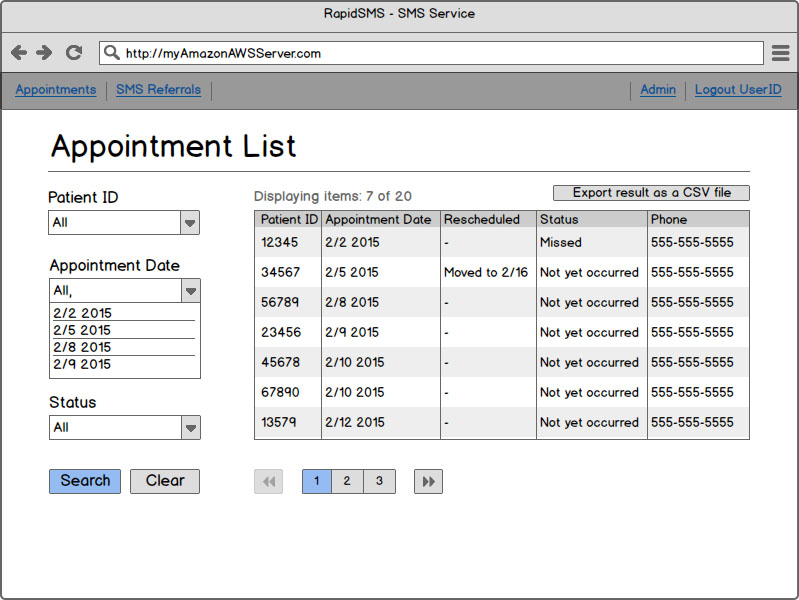Screen dimensions: 799x600
Task: Click the Status combo box showing All
Action: pos(125,428)
